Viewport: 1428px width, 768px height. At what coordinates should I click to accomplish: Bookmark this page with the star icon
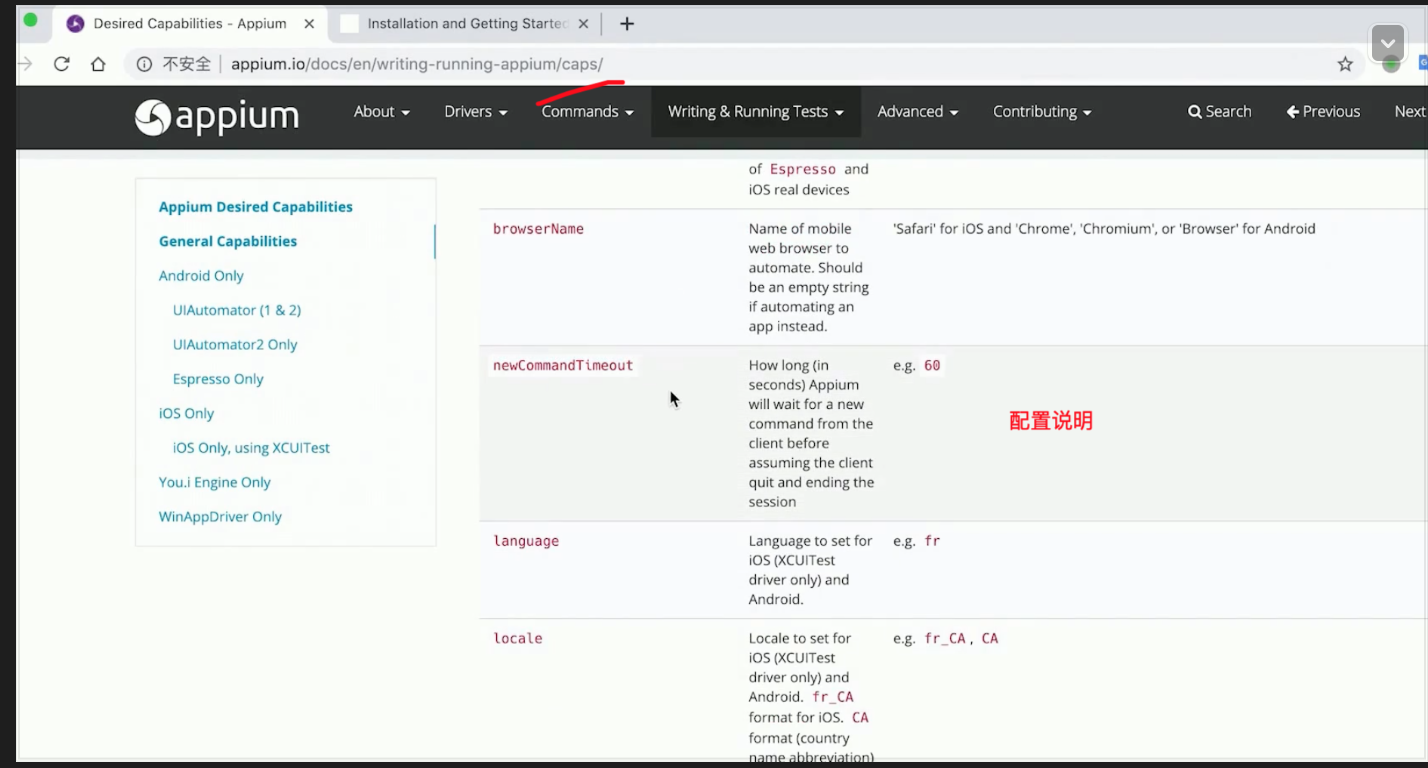click(x=1345, y=64)
